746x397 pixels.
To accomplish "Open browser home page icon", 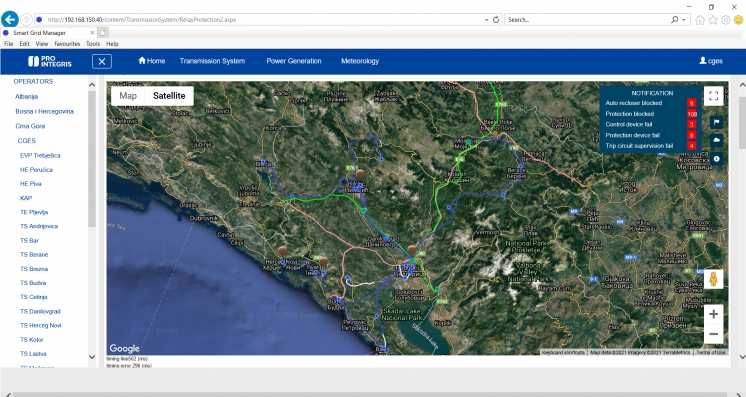I will (x=700, y=20).
